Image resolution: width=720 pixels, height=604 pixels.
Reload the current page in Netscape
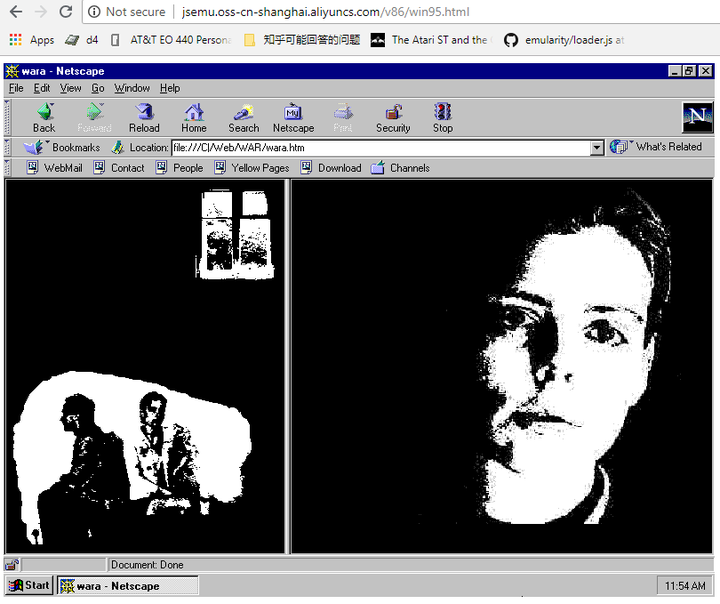click(144, 116)
